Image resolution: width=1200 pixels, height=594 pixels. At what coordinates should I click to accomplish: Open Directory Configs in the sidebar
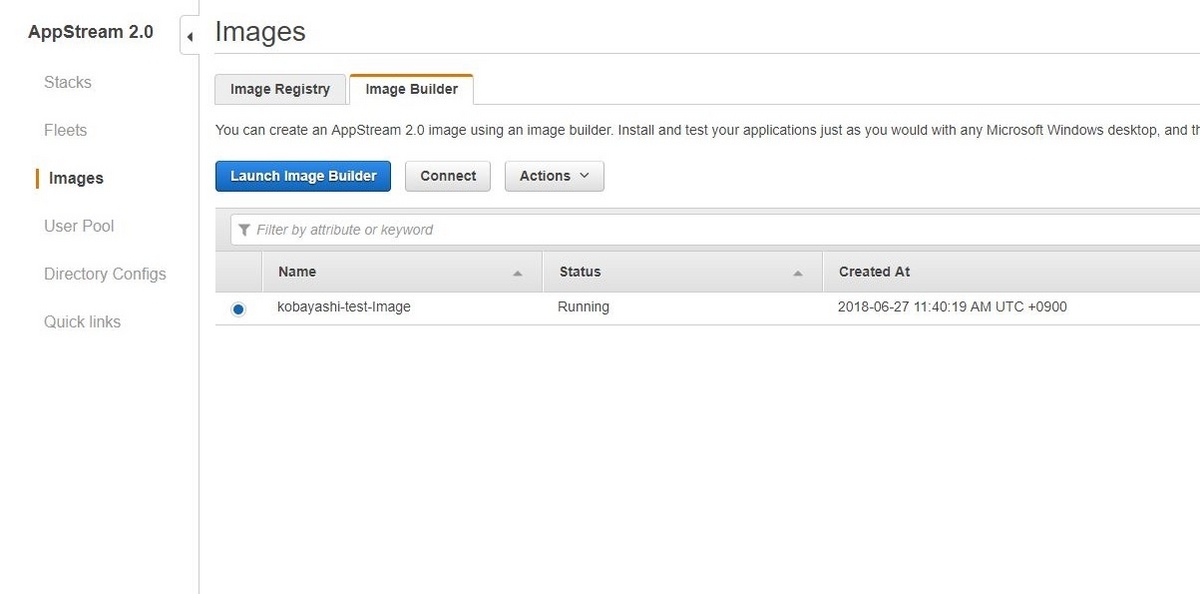tap(105, 274)
